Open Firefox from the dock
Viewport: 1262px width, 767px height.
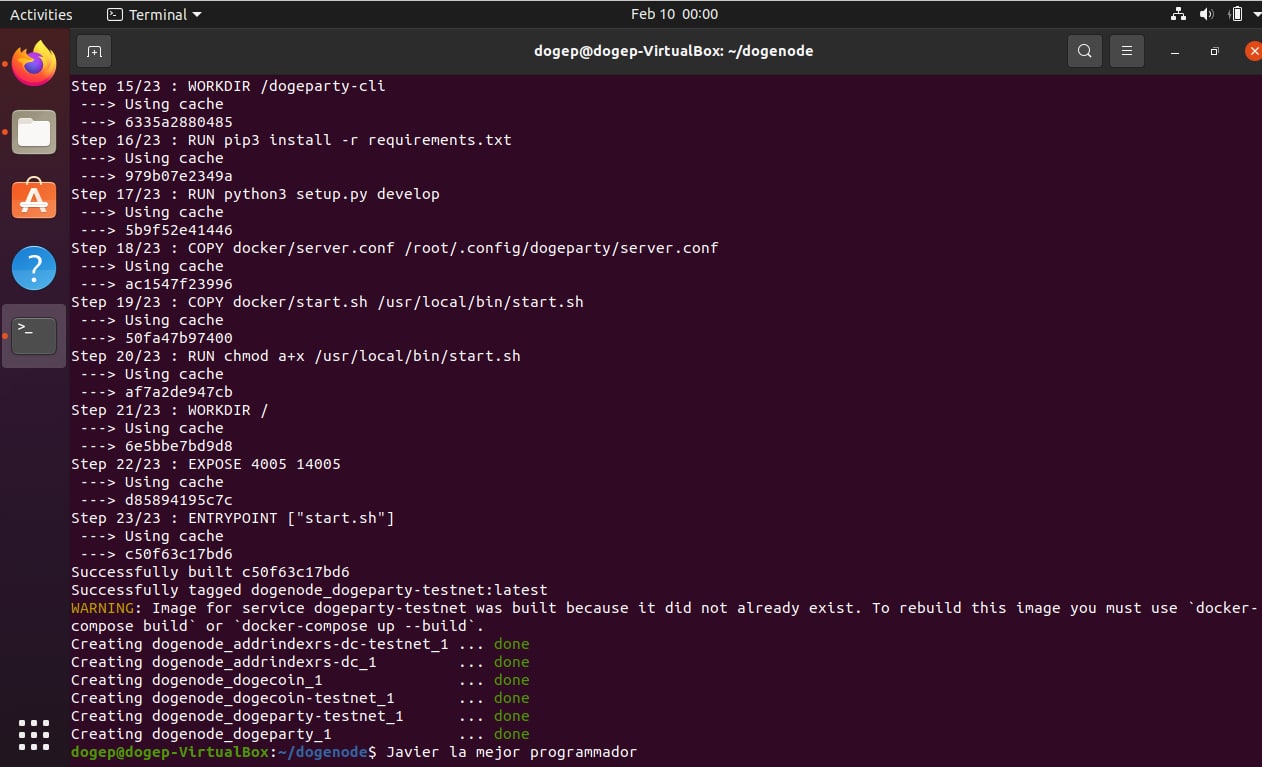[x=34, y=65]
